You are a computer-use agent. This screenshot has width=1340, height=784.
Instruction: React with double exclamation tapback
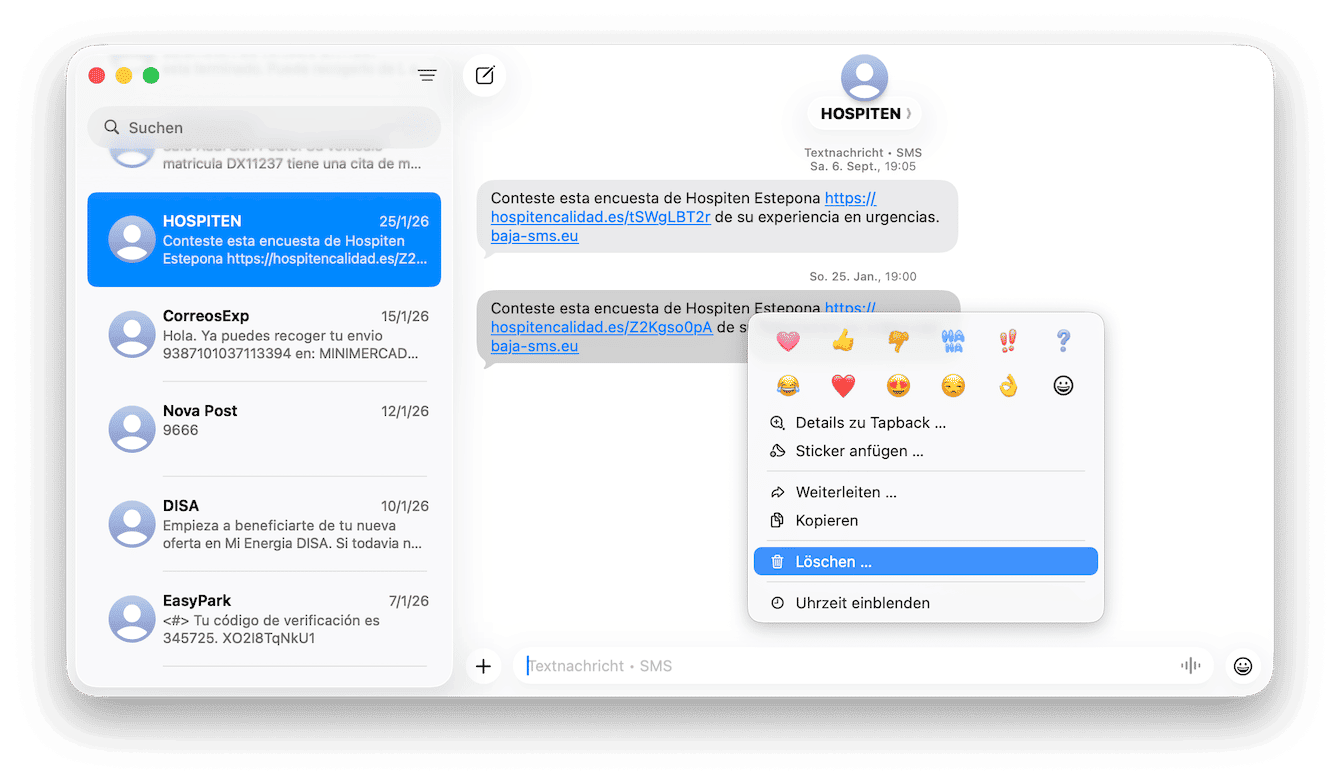pyautogui.click(x=1008, y=342)
